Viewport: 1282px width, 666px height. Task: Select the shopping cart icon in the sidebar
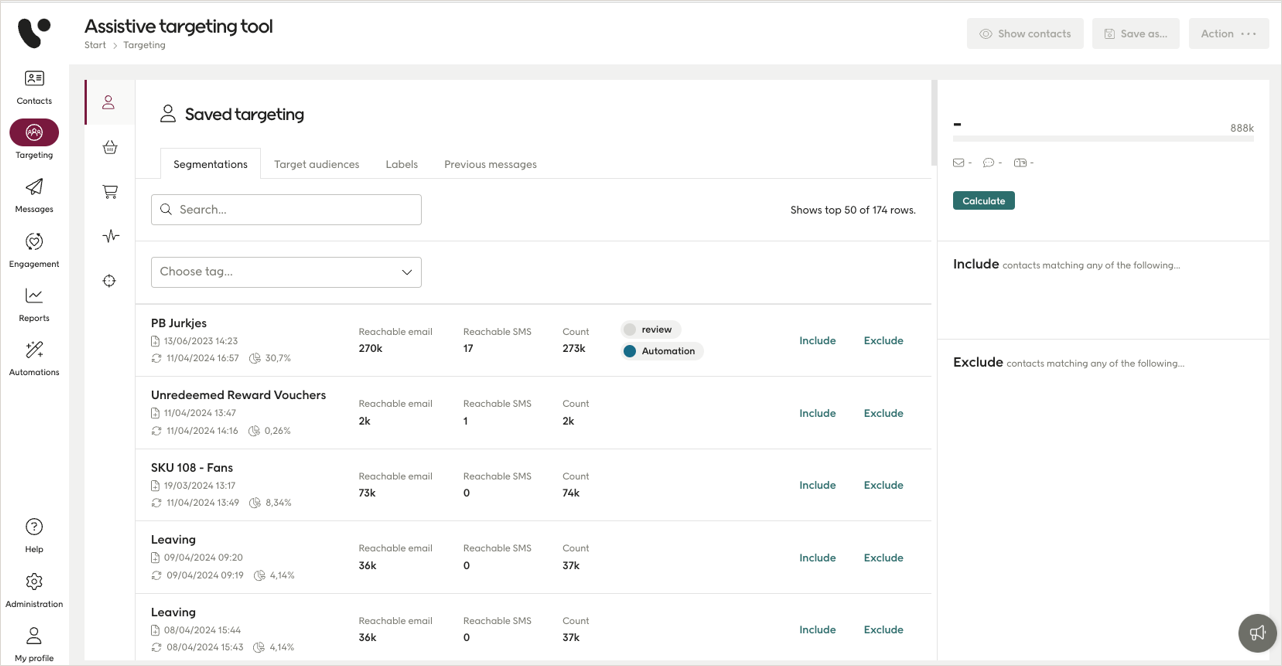pos(109,191)
